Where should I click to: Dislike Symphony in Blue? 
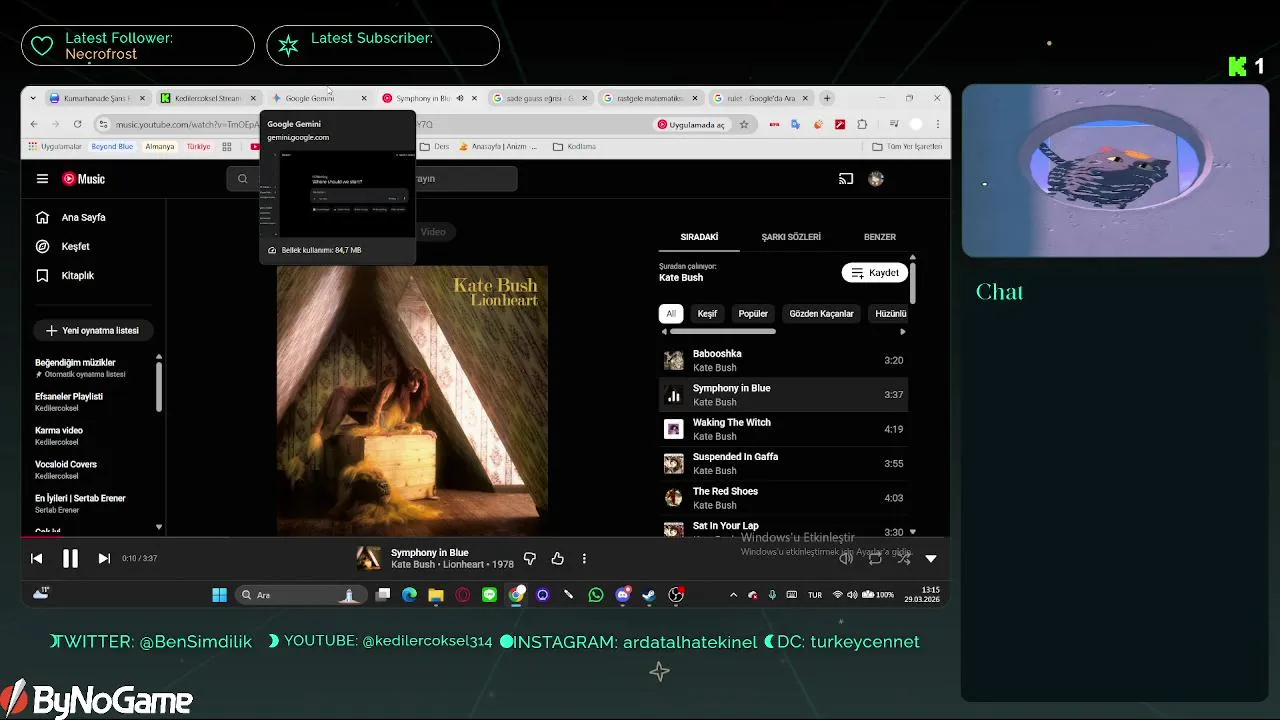coord(530,559)
